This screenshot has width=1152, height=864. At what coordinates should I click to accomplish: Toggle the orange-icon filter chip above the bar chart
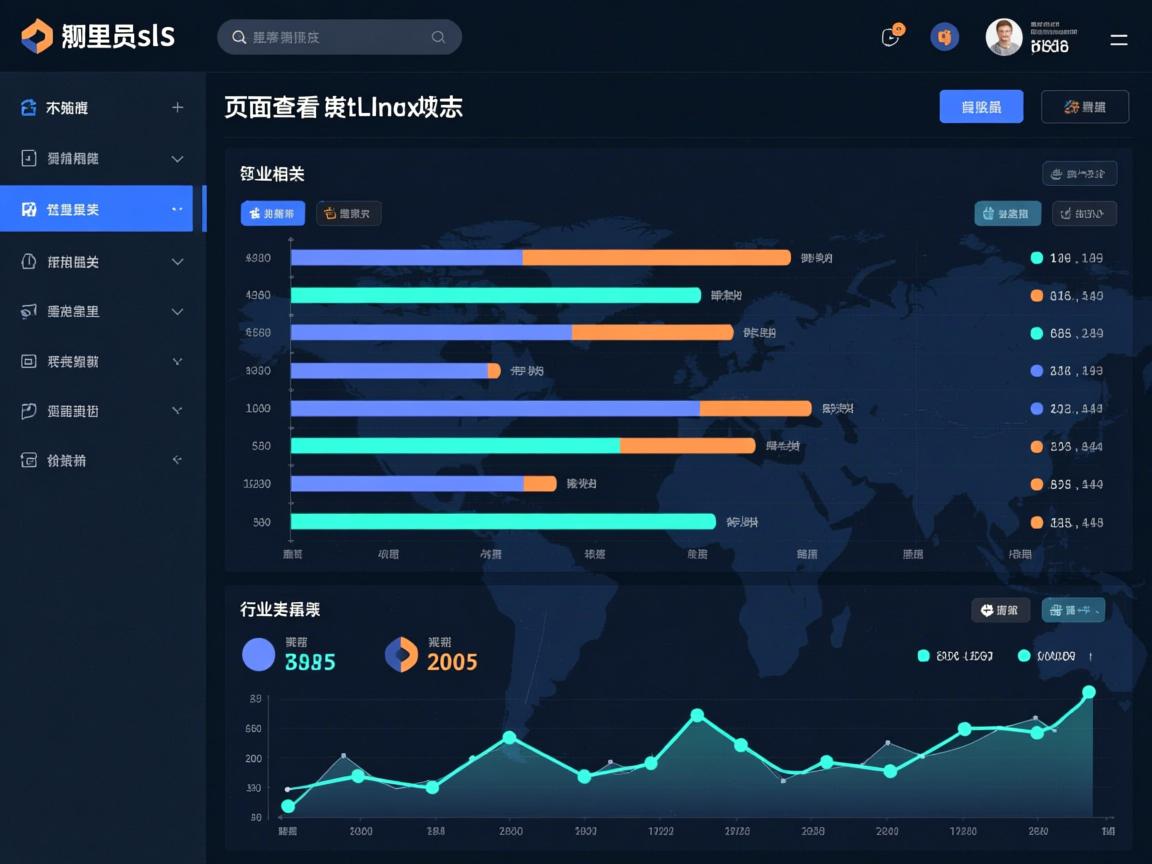click(348, 213)
